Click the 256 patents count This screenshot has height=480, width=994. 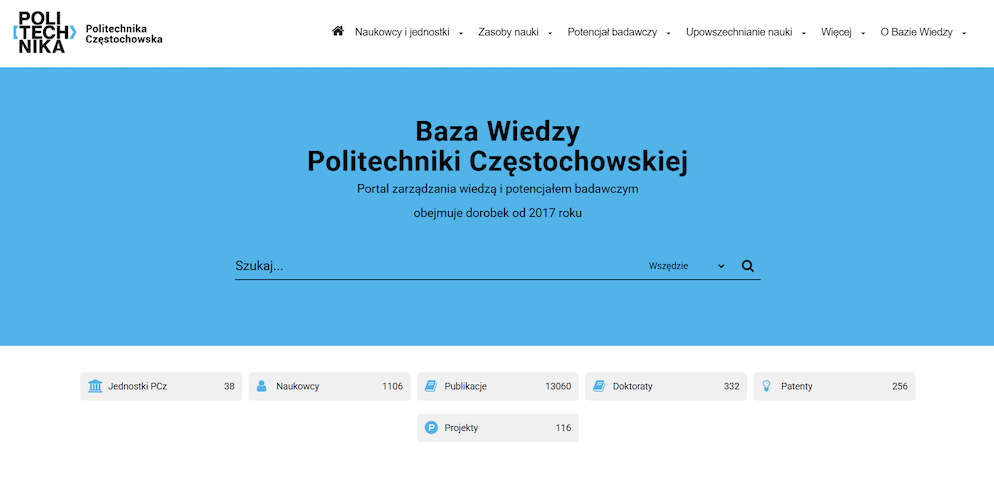pos(900,386)
